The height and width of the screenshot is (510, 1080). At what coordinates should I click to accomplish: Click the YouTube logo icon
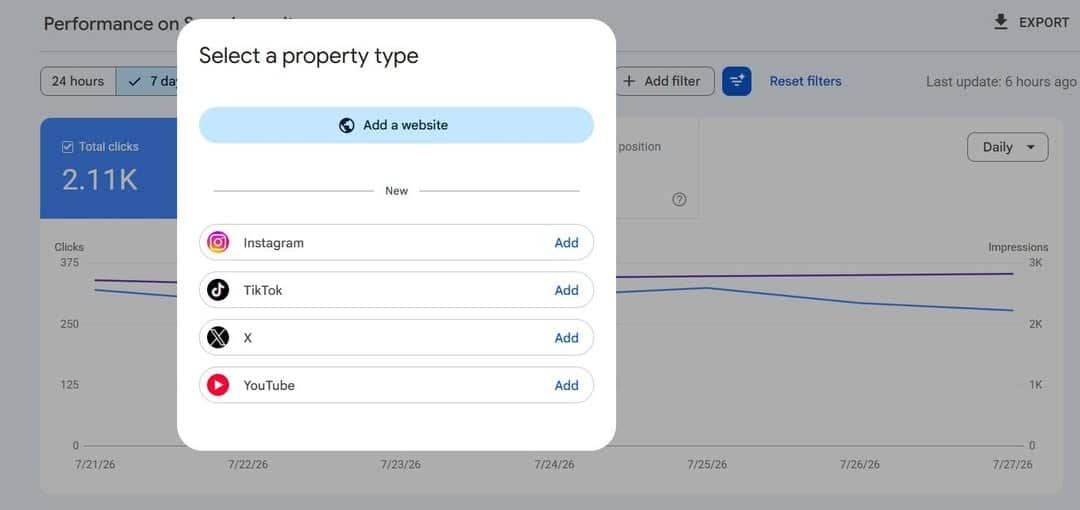click(x=218, y=385)
